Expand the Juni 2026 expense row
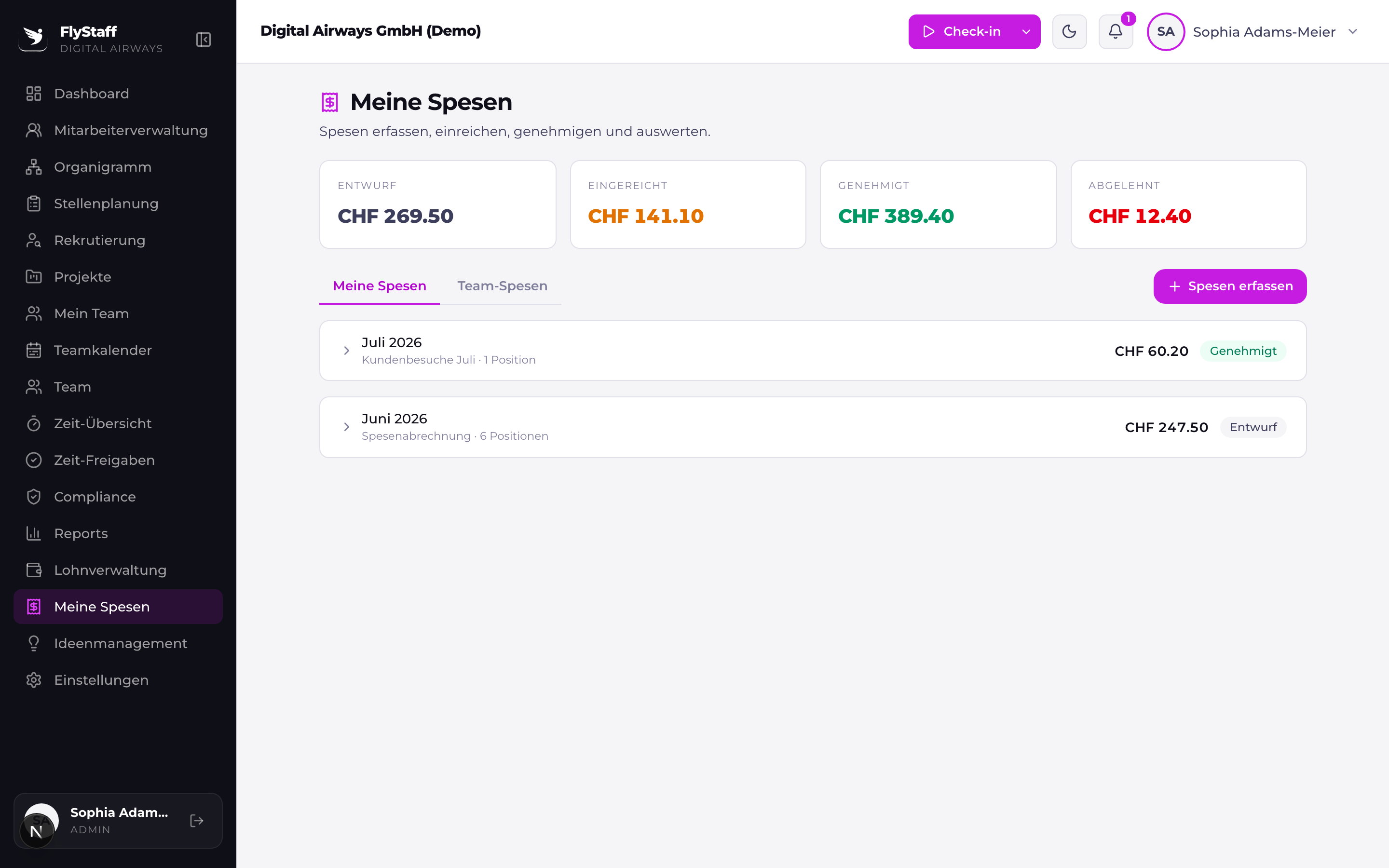The width and height of the screenshot is (1389, 868). (x=813, y=427)
